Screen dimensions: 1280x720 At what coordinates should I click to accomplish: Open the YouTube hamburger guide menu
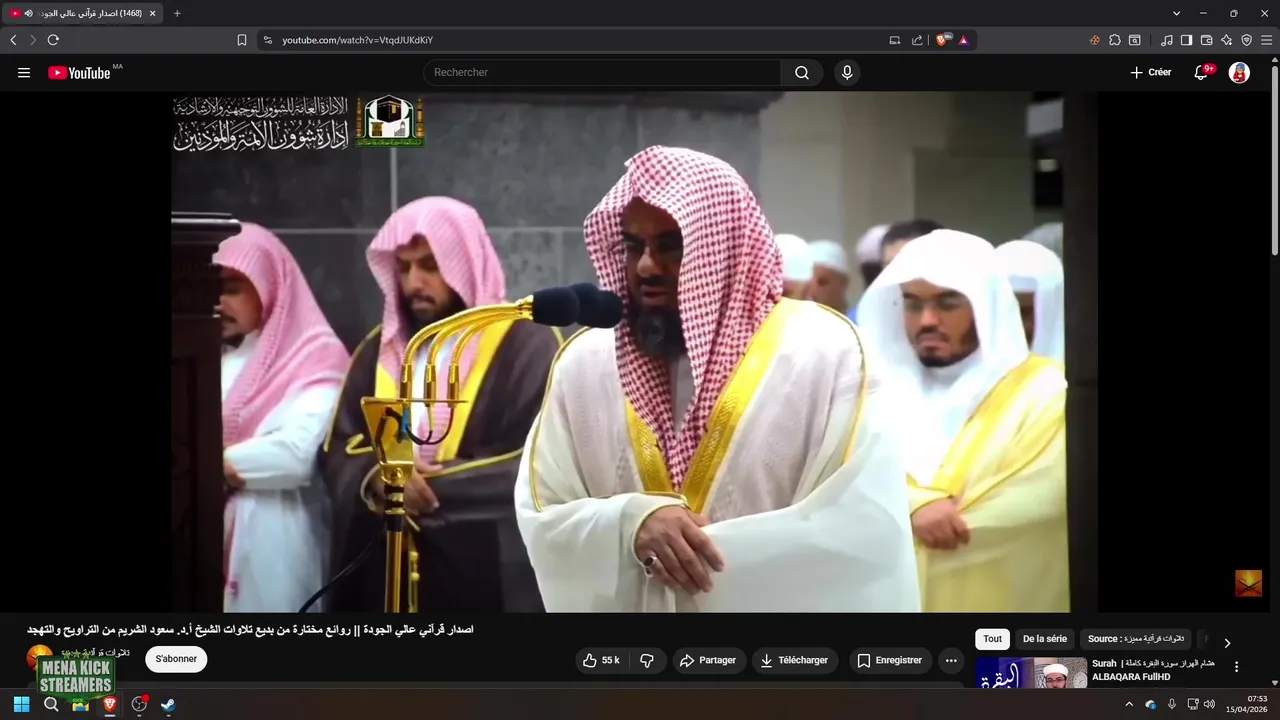(x=24, y=73)
